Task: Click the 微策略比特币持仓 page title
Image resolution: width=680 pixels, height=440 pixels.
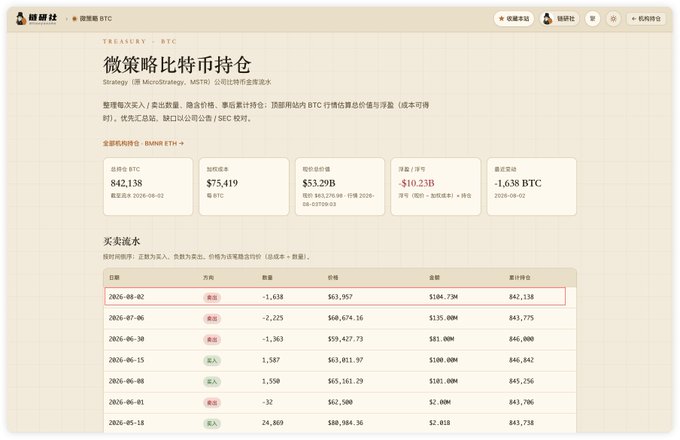Action: tap(177, 65)
